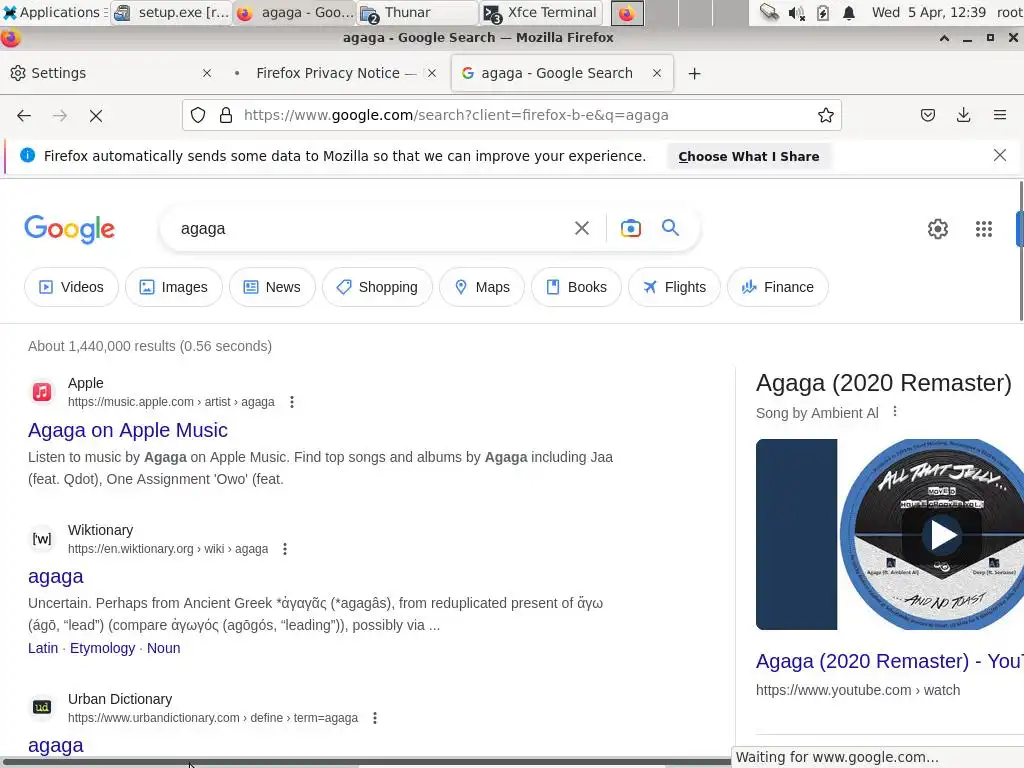Click the system volume icon
This screenshot has height=768, width=1024.
[x=795, y=13]
